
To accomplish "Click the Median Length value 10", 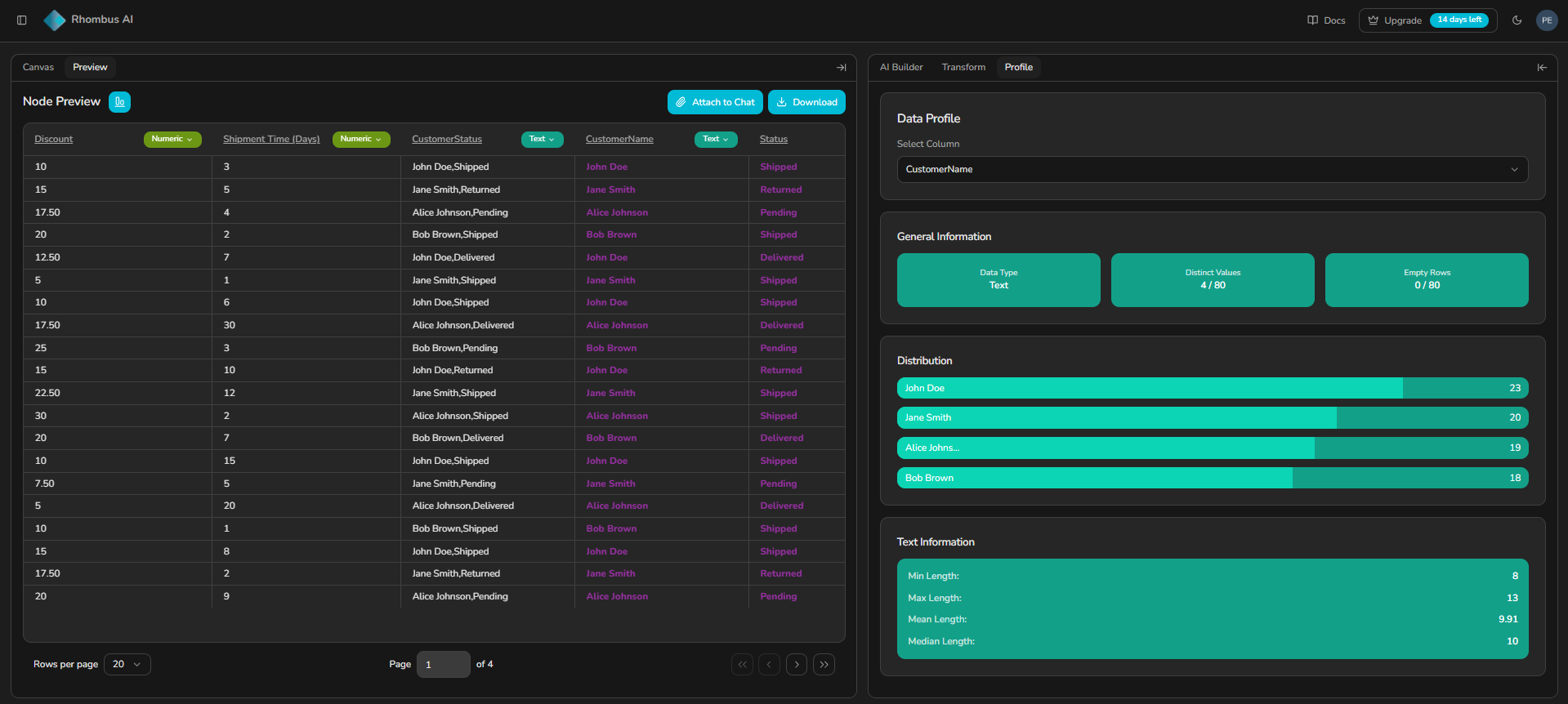I will [1512, 642].
